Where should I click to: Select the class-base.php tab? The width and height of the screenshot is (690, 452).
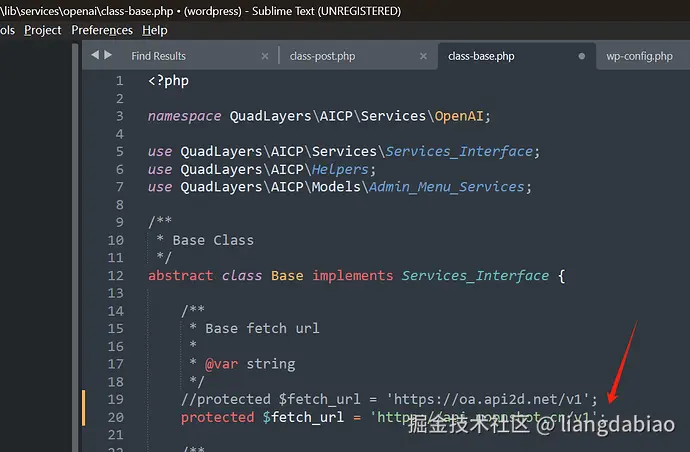[x=481, y=56]
